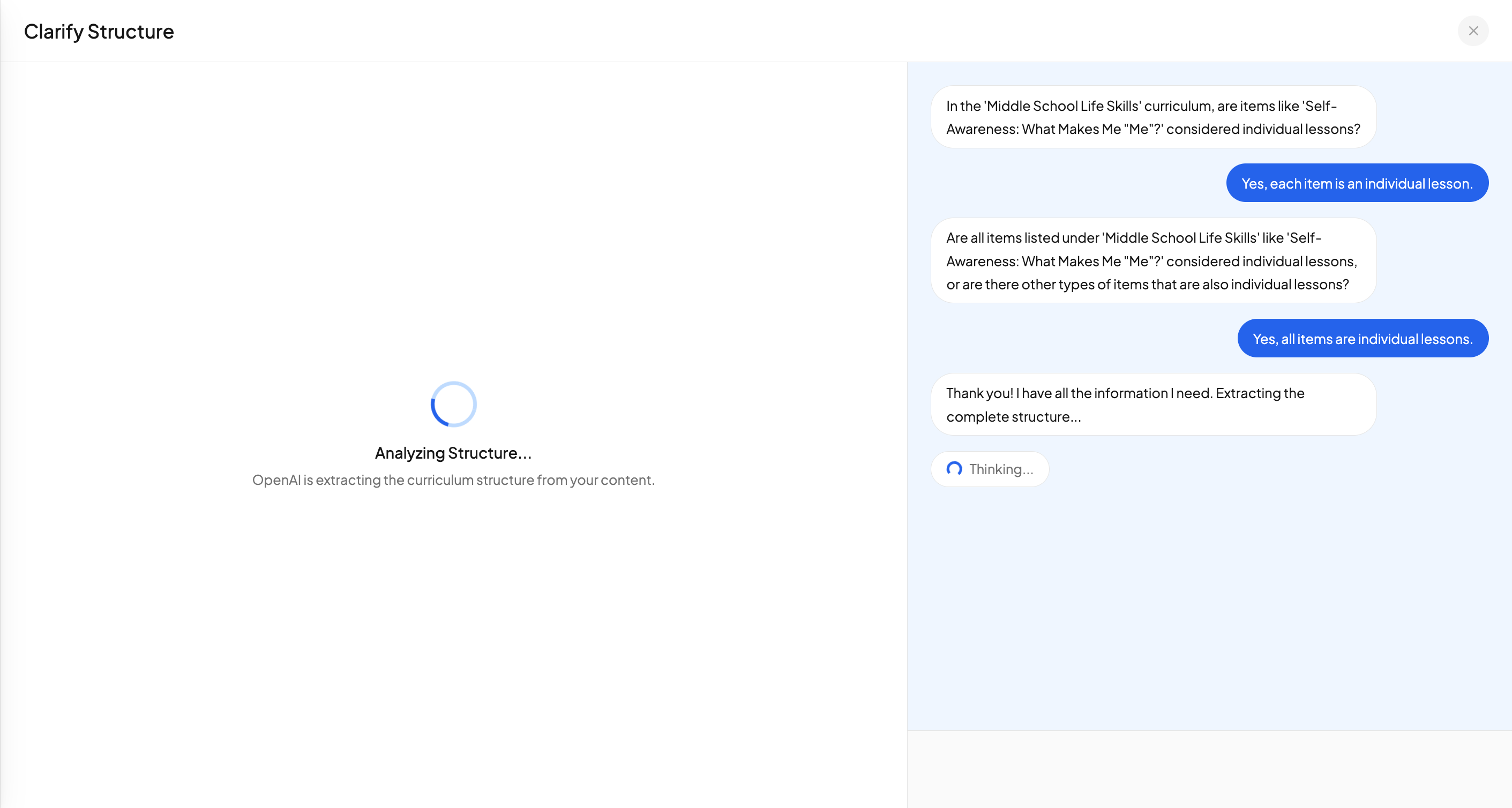Click the 'Thinking...' label text
Image resolution: width=1512 pixels, height=808 pixels.
coord(1001,469)
